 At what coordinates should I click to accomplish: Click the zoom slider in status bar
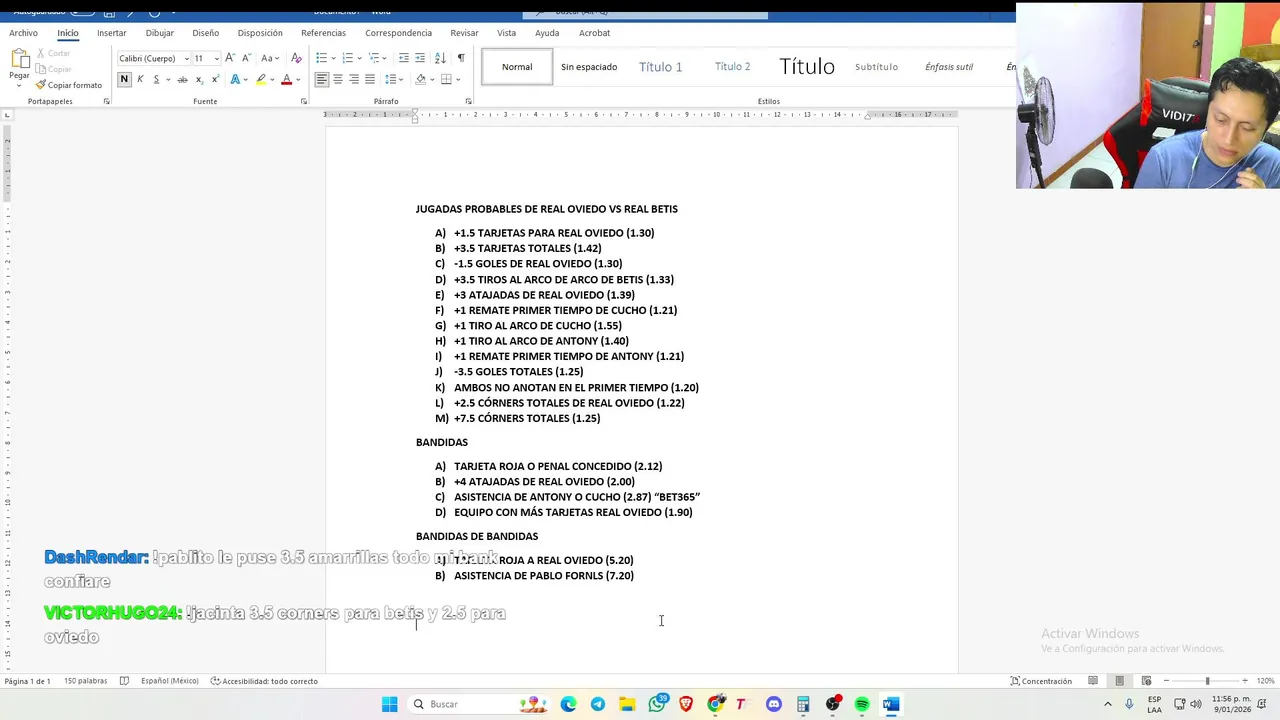[1207, 681]
